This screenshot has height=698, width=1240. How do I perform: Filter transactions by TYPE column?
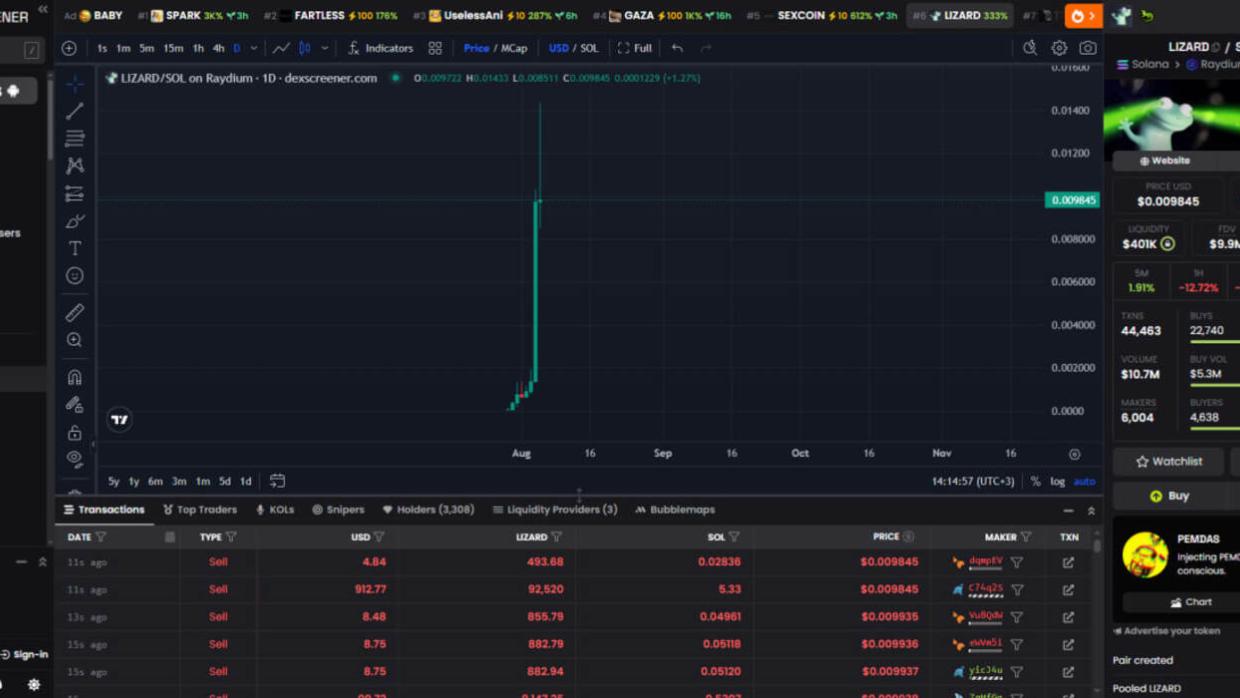coord(231,537)
